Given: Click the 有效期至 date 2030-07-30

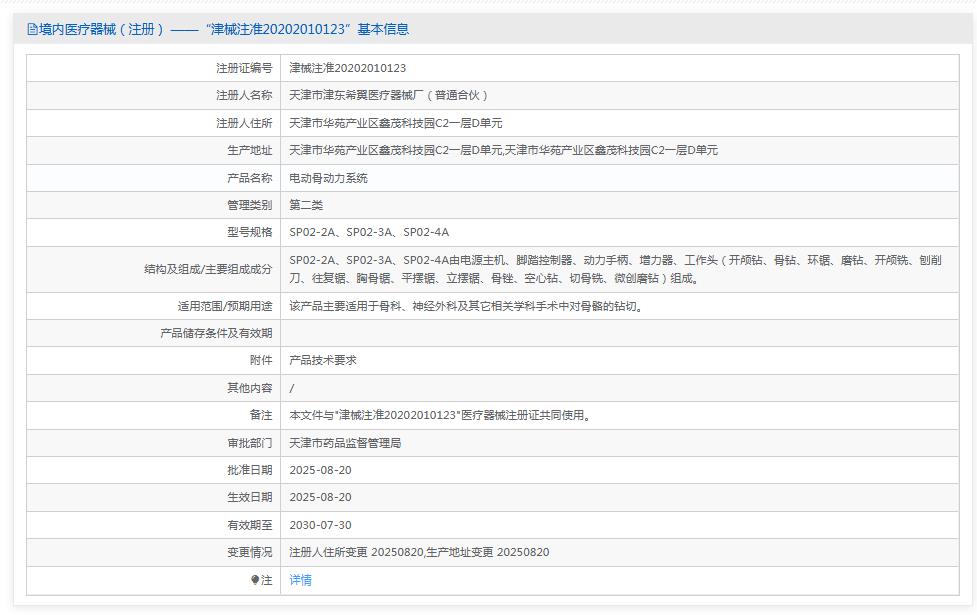Looking at the screenshot, I should click(325, 523).
